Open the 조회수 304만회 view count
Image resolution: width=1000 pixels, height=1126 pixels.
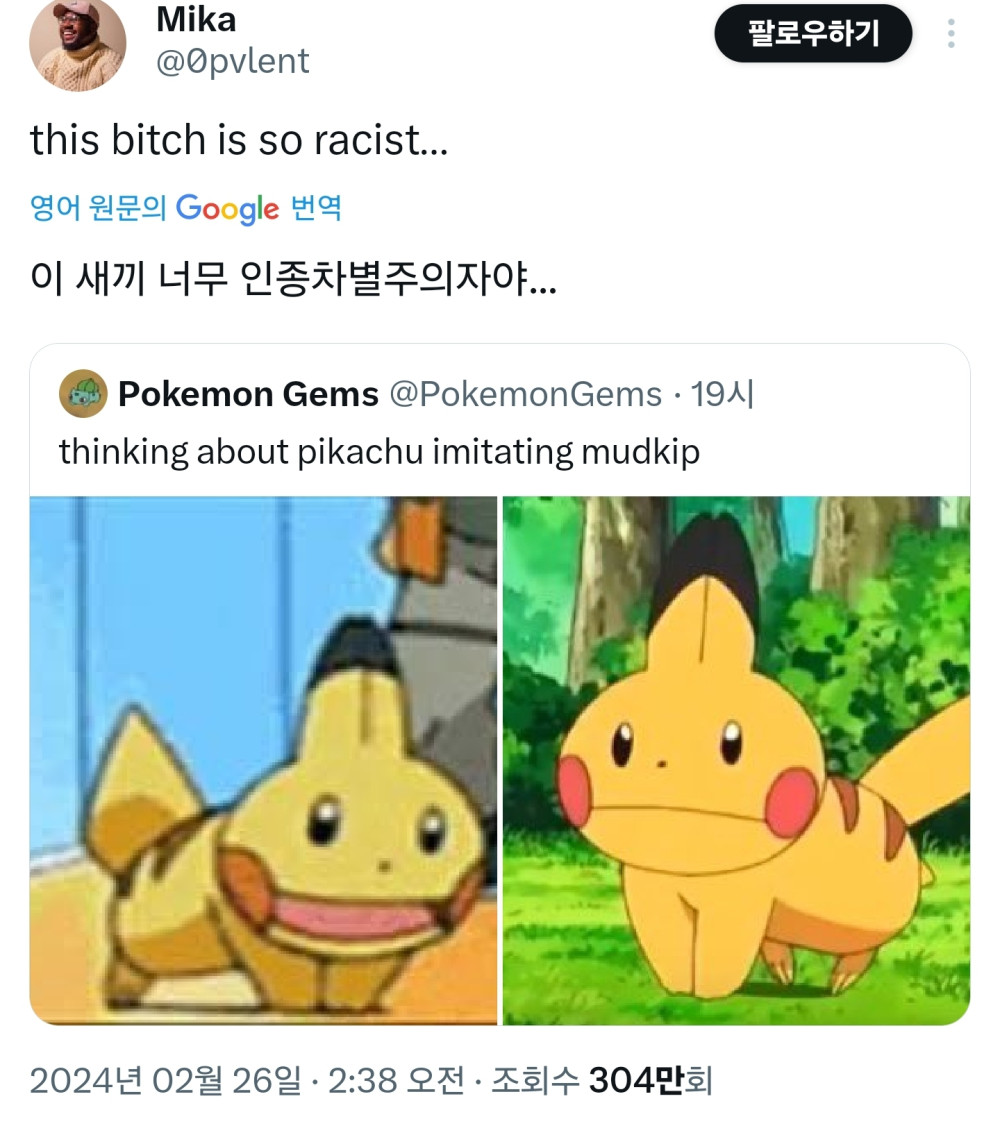click(602, 1080)
